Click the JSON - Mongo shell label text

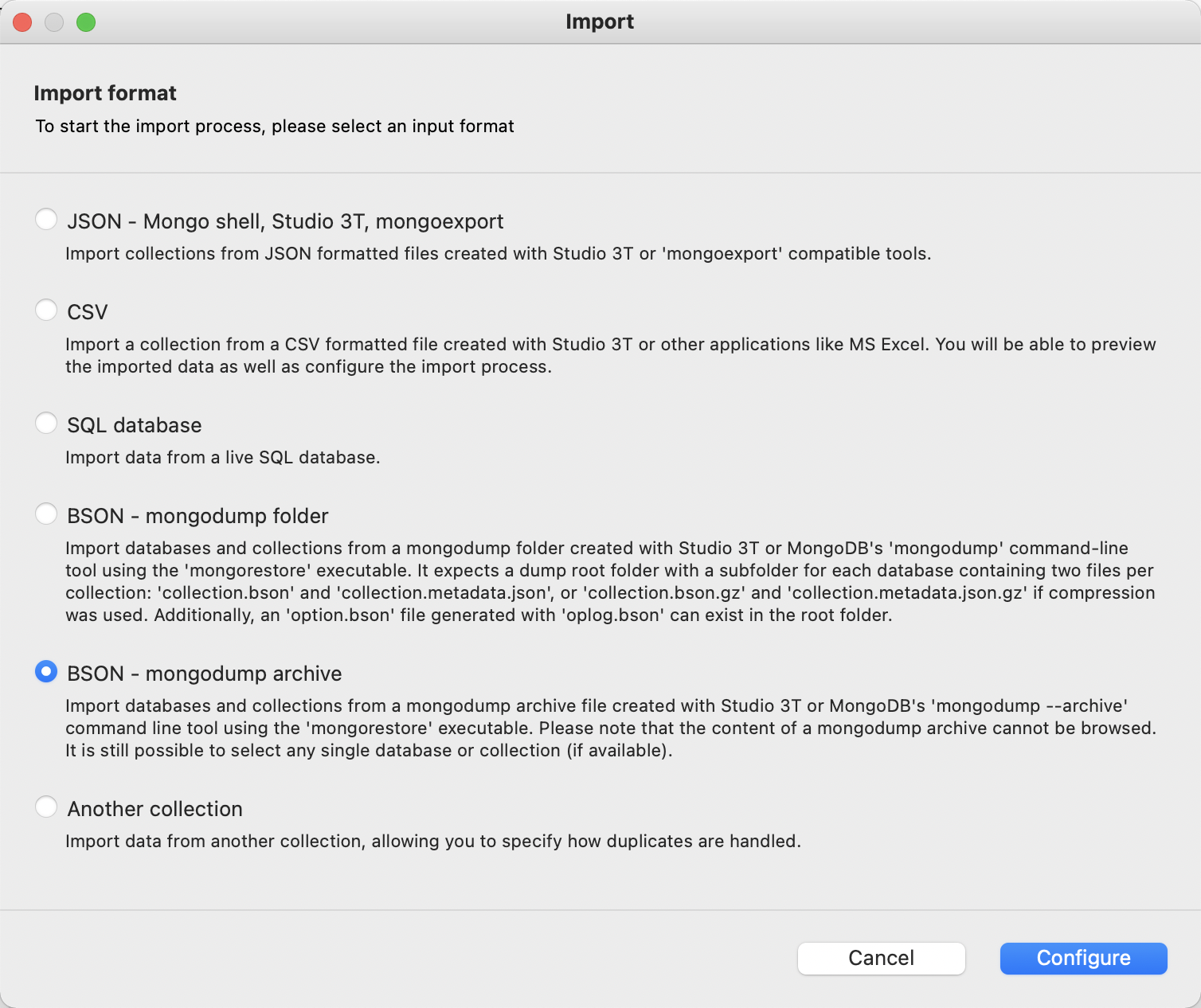pos(284,221)
